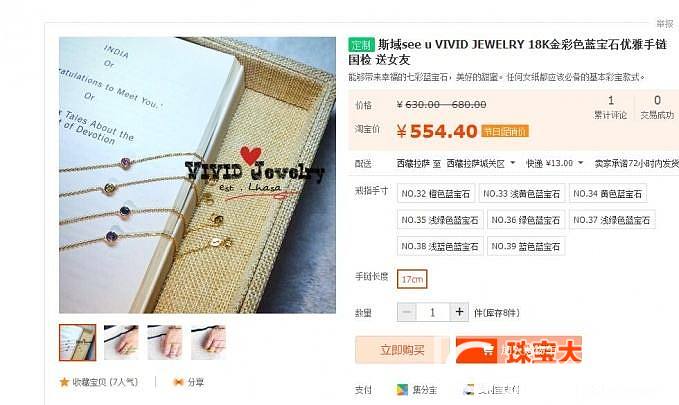Increase quantity with the plus button
This screenshot has width=679, height=405.
click(459, 312)
